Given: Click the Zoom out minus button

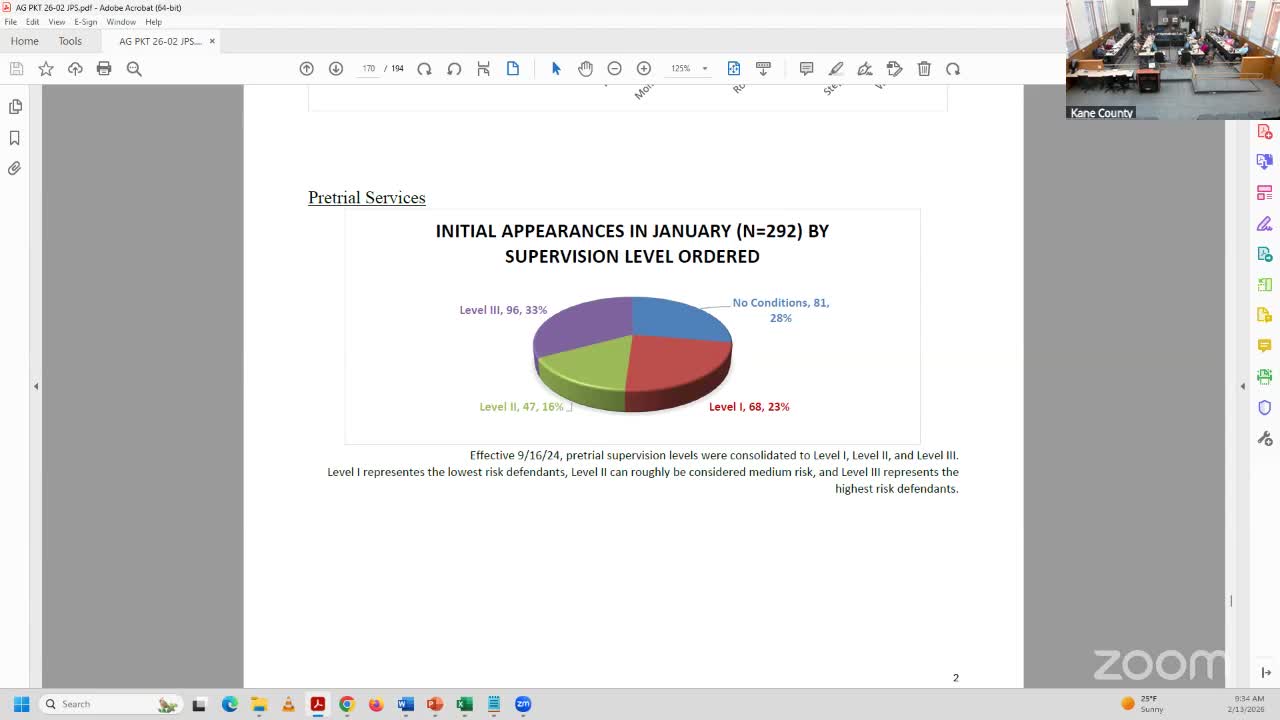Looking at the screenshot, I should 615,69.
